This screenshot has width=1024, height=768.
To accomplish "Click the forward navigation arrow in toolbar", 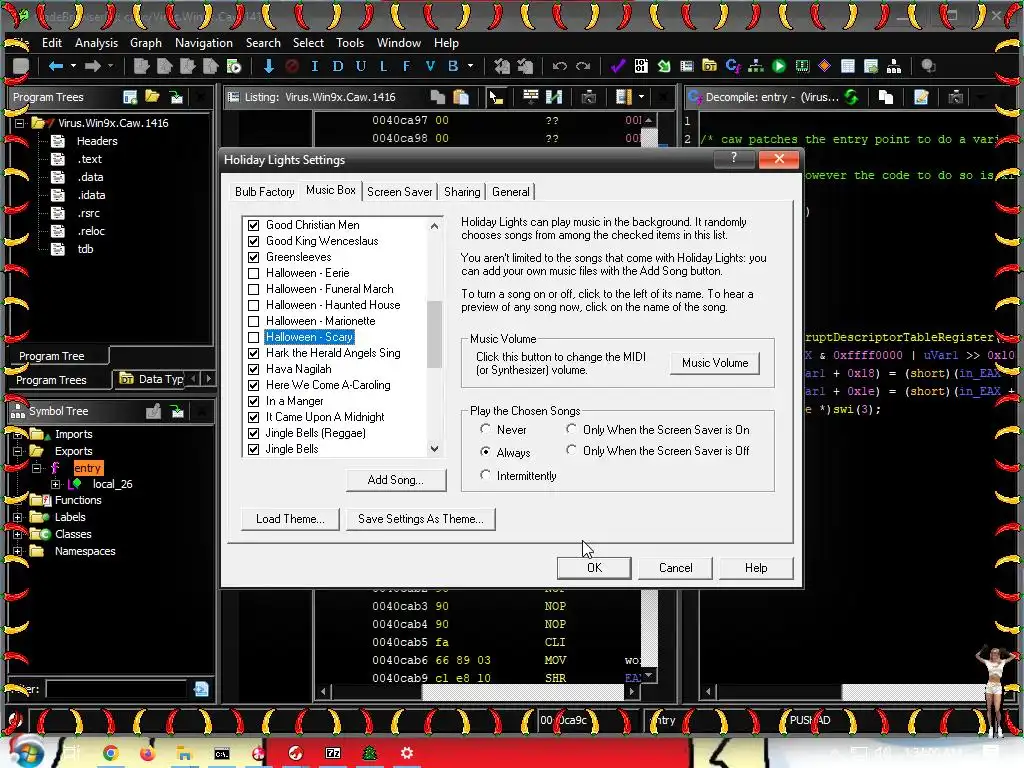I will [x=93, y=66].
